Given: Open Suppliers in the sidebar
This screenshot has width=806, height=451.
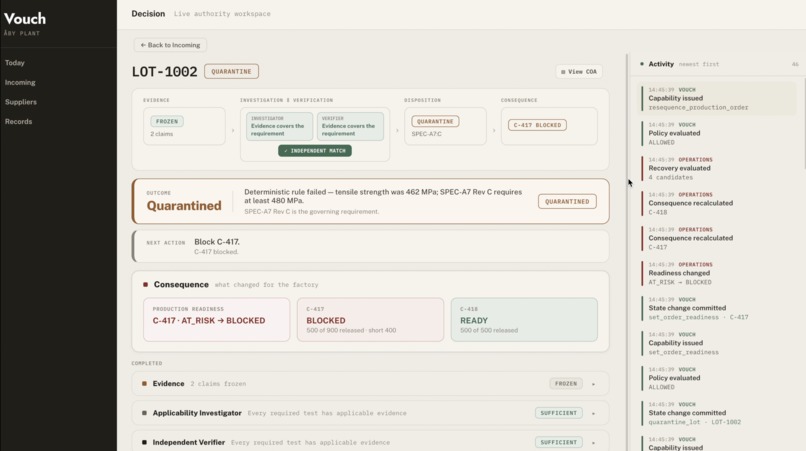Looking at the screenshot, I should [x=21, y=102].
